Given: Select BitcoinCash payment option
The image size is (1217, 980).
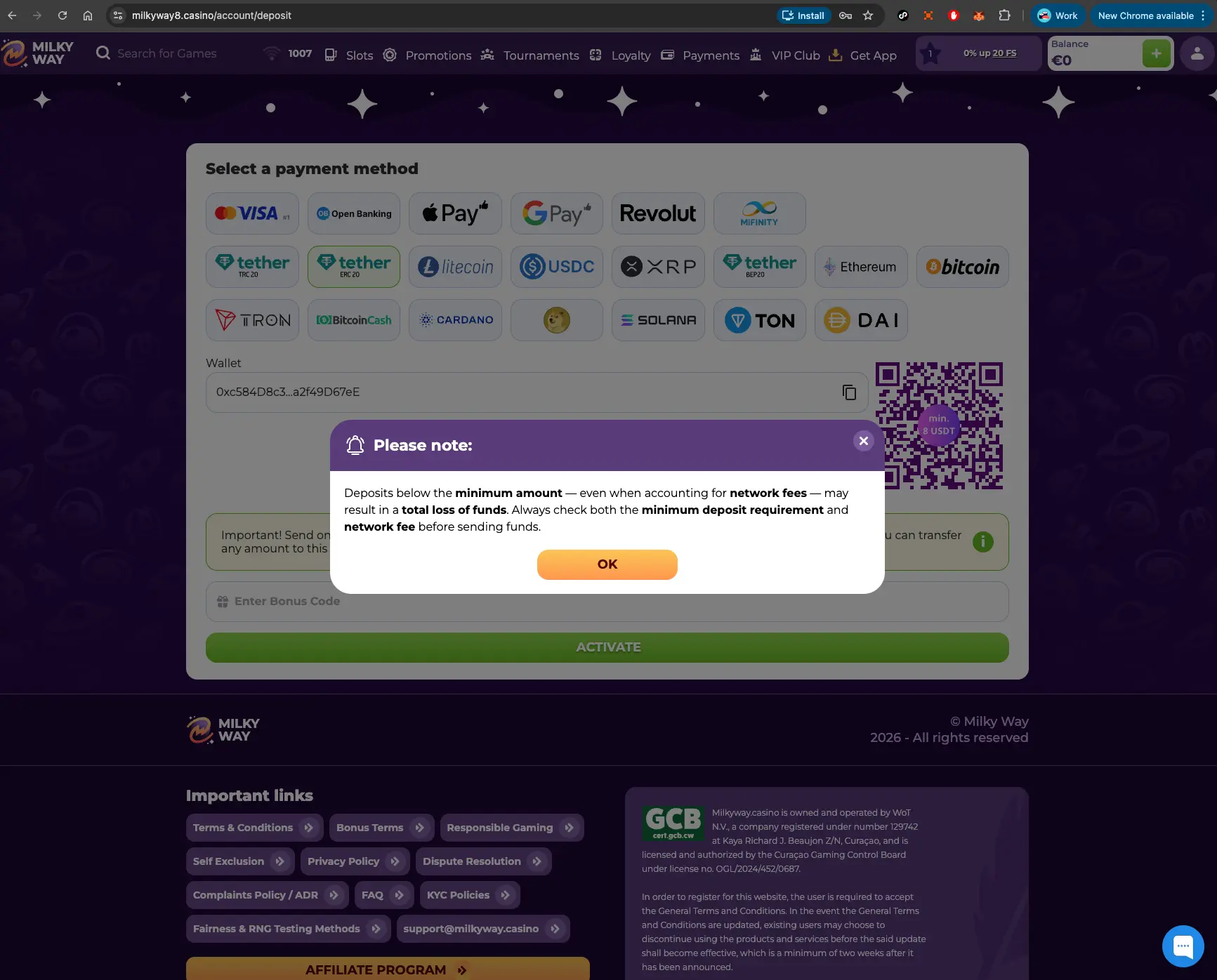Looking at the screenshot, I should coord(354,320).
